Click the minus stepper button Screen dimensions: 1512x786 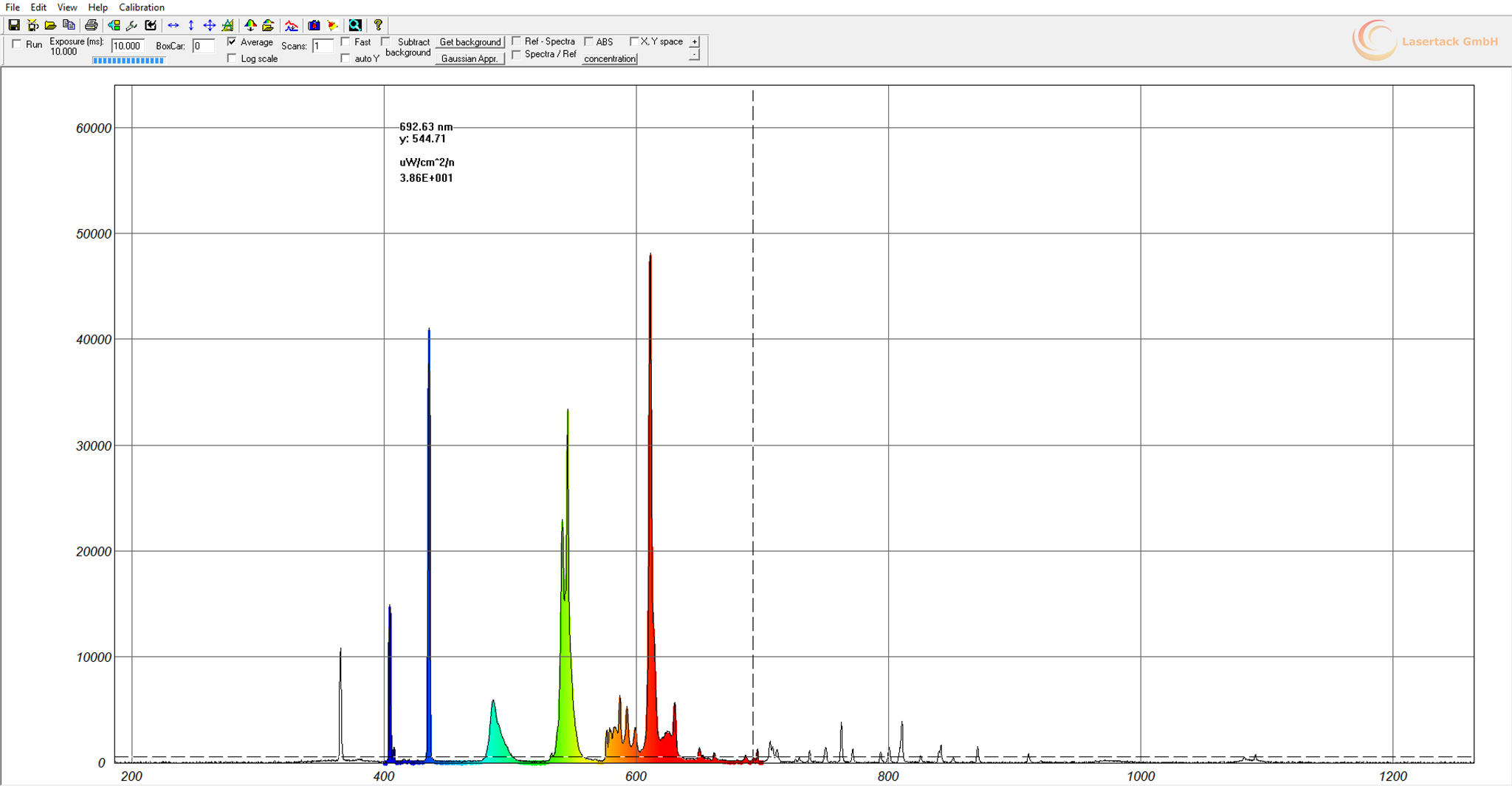pyautogui.click(x=695, y=55)
